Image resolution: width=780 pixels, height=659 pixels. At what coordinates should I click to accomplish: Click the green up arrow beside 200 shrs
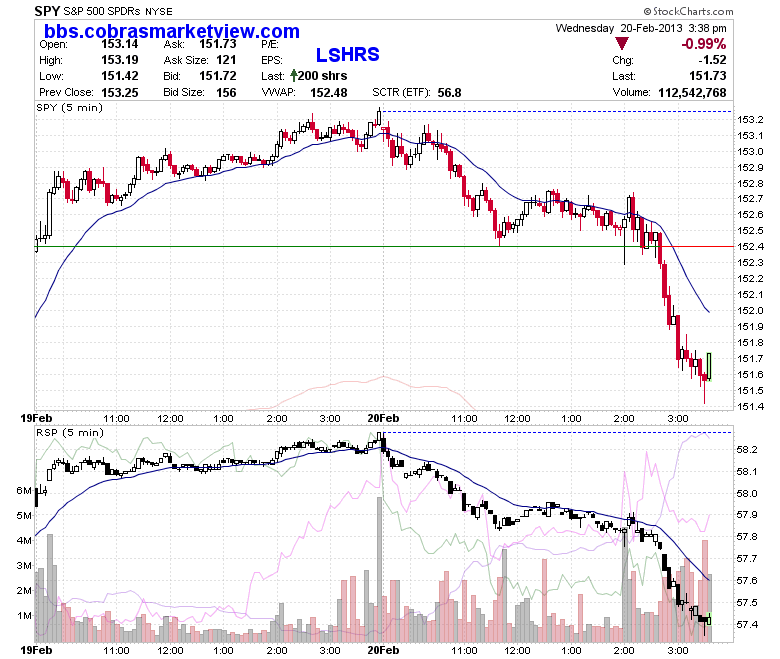point(293,76)
